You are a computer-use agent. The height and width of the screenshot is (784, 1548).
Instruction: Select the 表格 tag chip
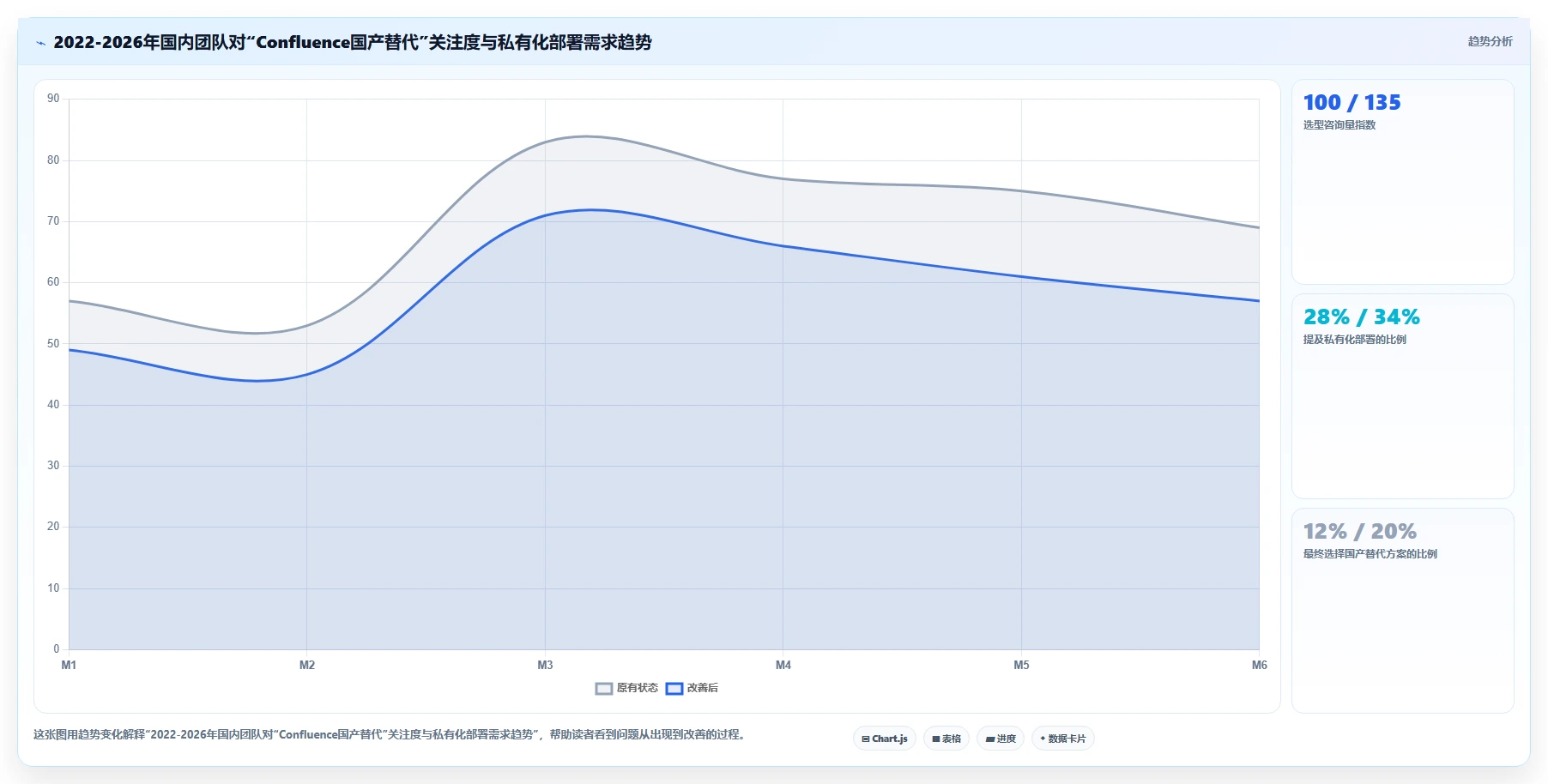(x=946, y=739)
